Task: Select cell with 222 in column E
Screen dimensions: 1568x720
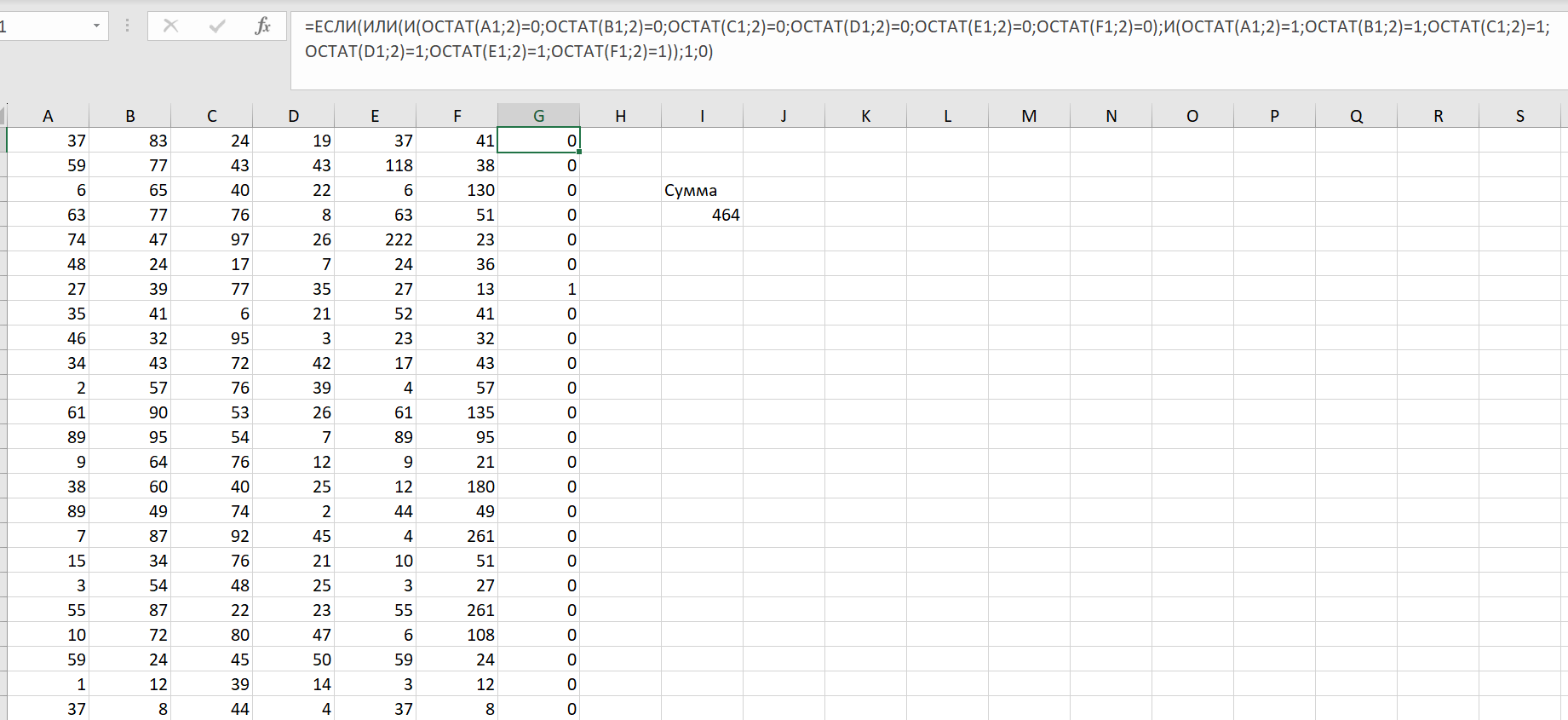Action: [x=375, y=239]
